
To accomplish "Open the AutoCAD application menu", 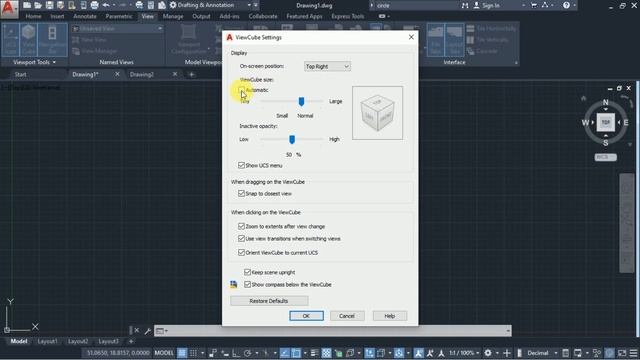I will [x=9, y=9].
